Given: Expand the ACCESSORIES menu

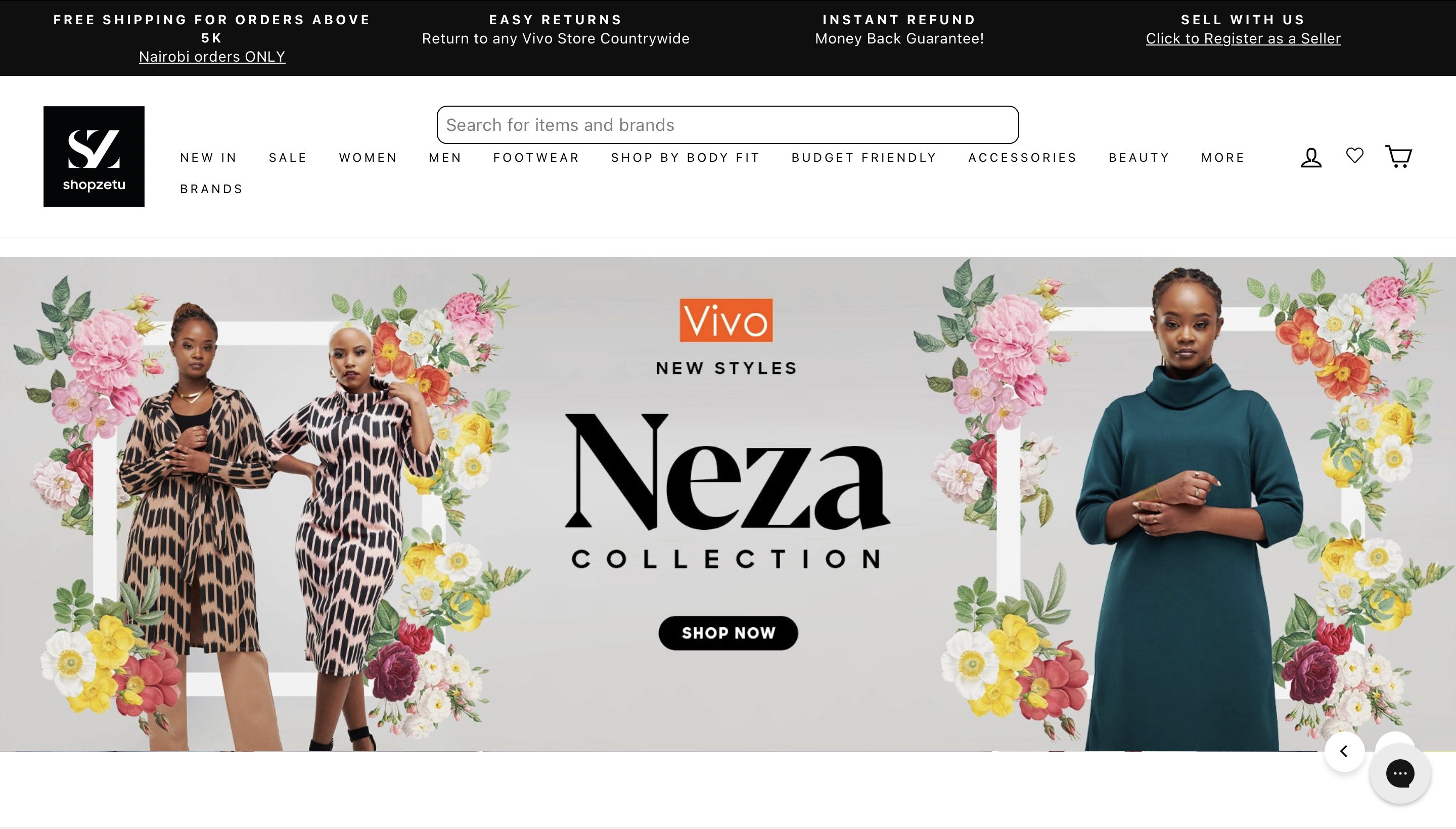Looking at the screenshot, I should [1022, 158].
